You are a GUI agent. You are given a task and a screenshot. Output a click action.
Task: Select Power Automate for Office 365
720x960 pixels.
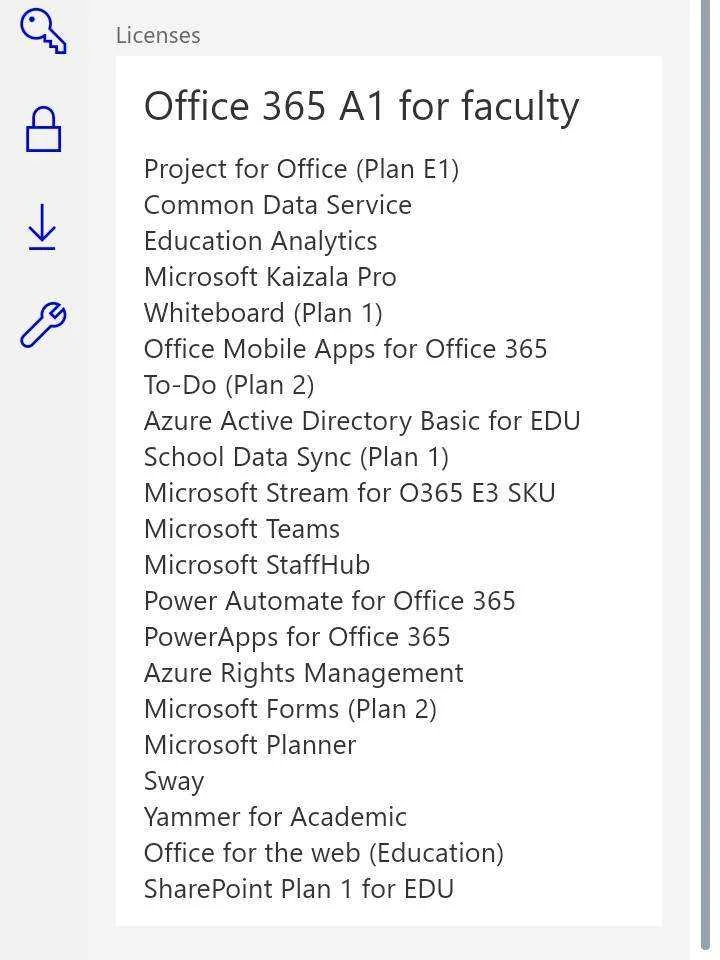[329, 601]
